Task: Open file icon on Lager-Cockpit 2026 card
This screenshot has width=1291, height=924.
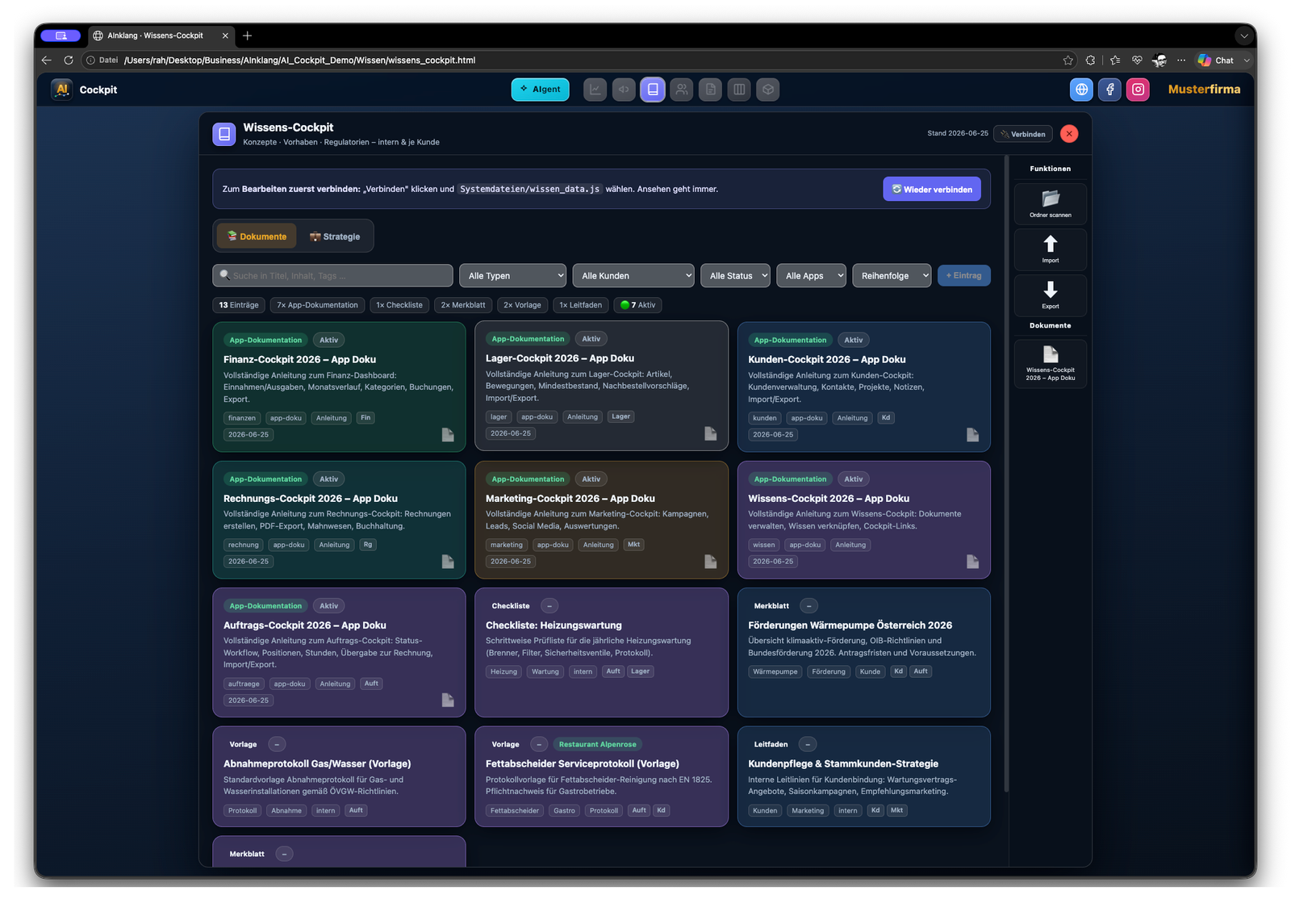Action: [x=710, y=433]
